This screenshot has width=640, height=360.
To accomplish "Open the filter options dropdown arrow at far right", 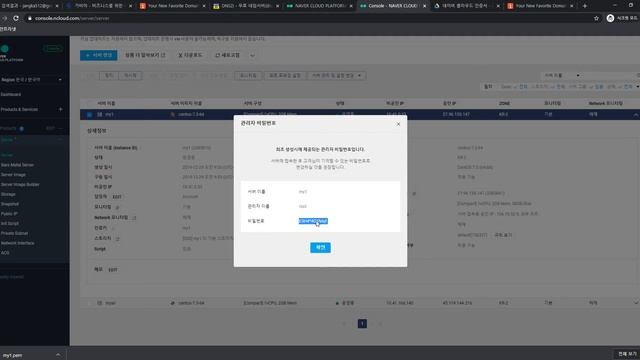I will pos(637,87).
